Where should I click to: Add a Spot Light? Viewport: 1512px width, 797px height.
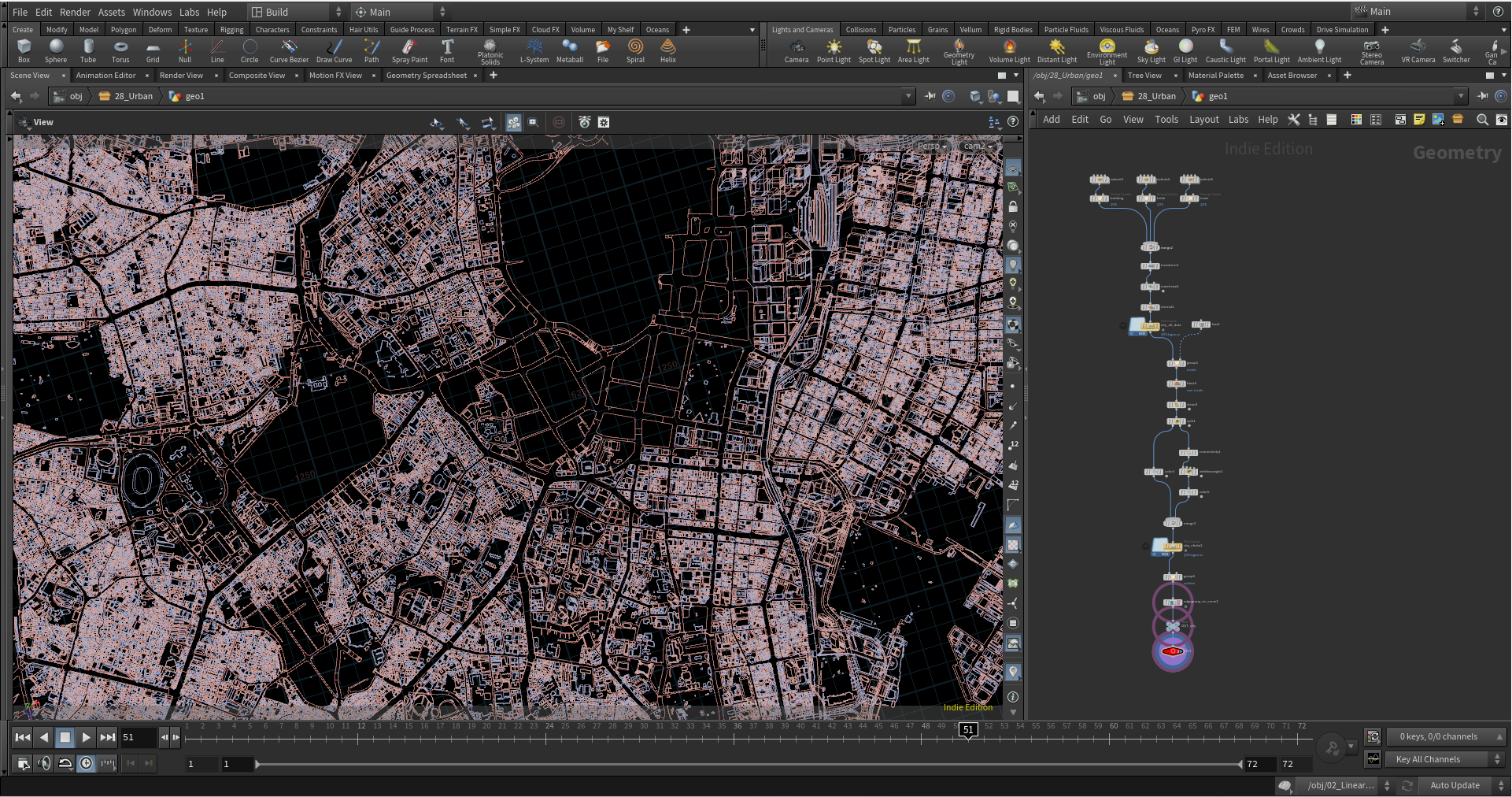[x=874, y=51]
